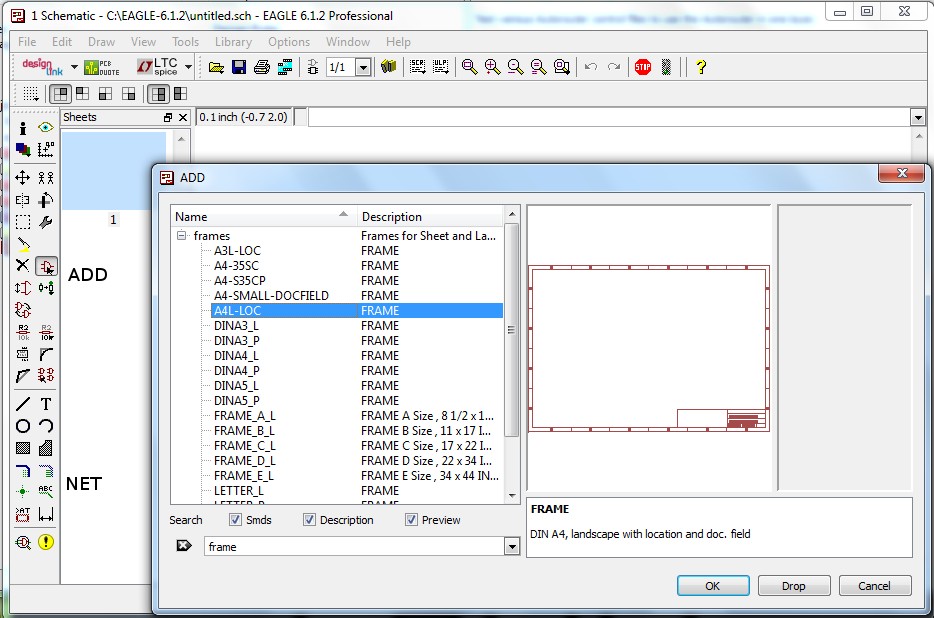Viewport: 934px width, 618px height.
Task: Select the Circle drawing tool
Action: [23, 426]
